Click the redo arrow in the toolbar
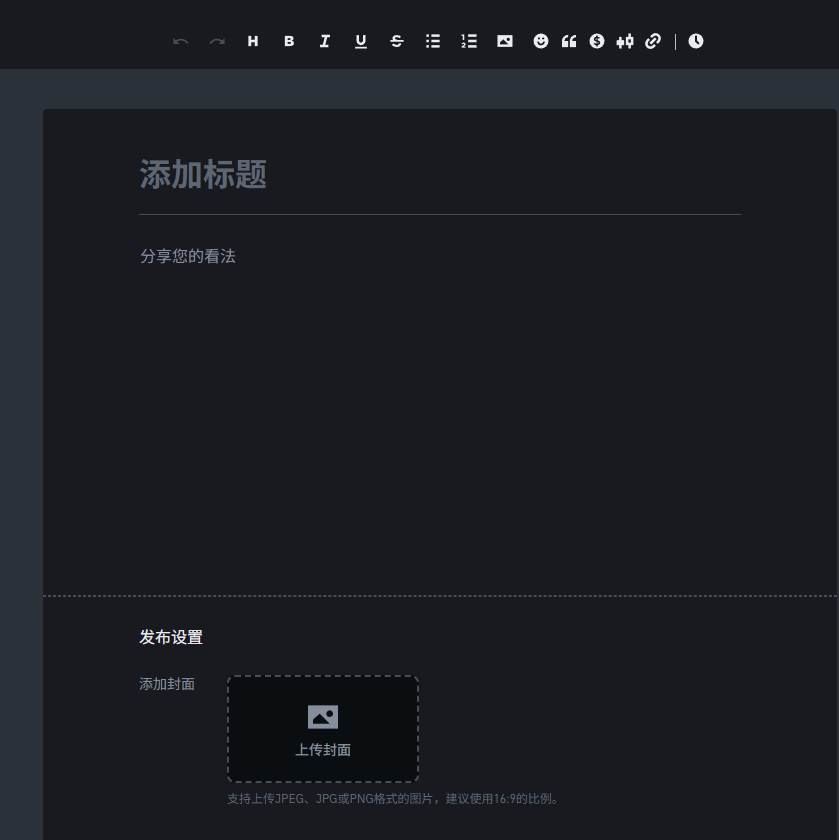839x840 pixels. 217,41
